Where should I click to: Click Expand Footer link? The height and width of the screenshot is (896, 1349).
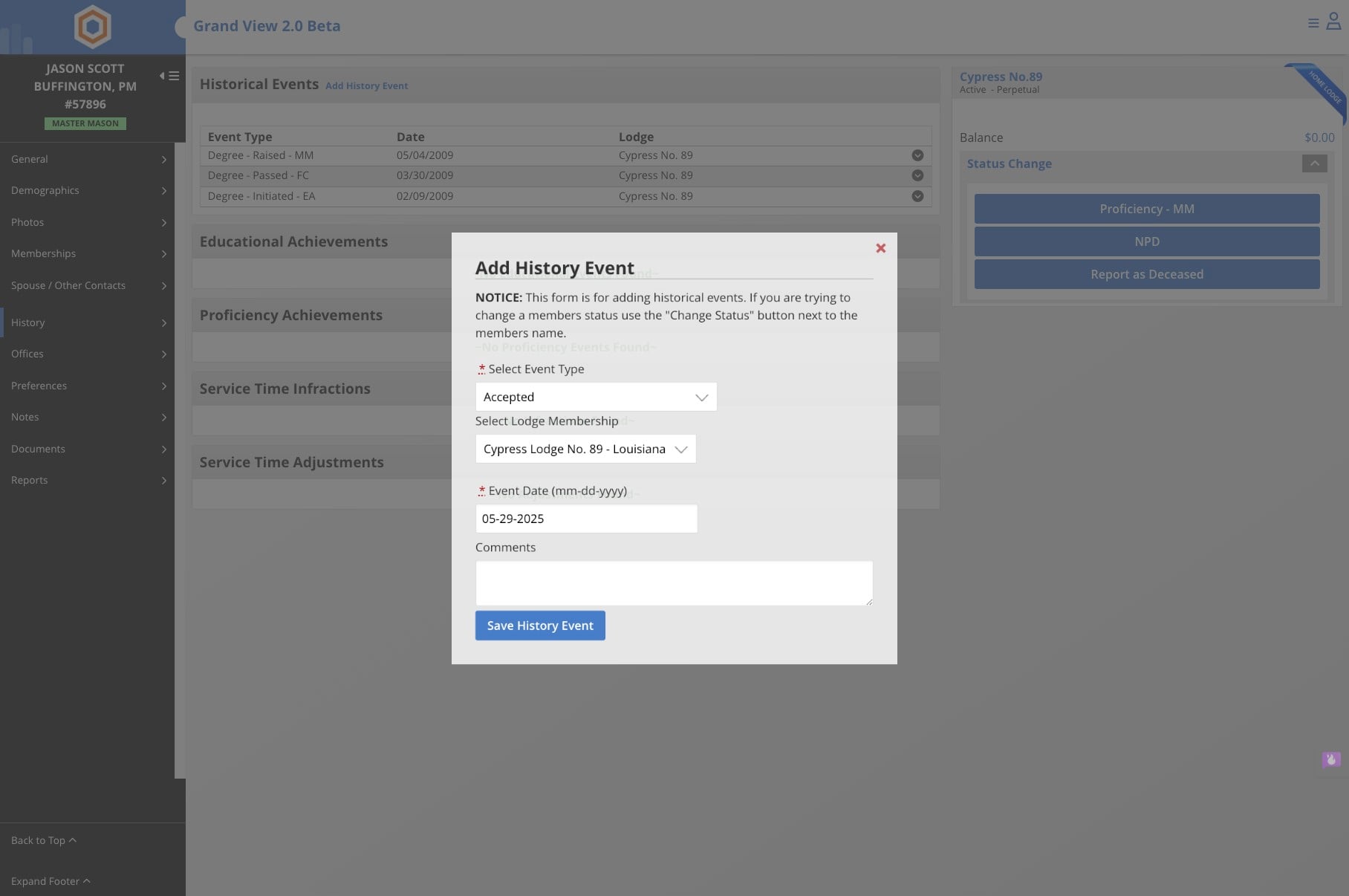pyautogui.click(x=51, y=881)
